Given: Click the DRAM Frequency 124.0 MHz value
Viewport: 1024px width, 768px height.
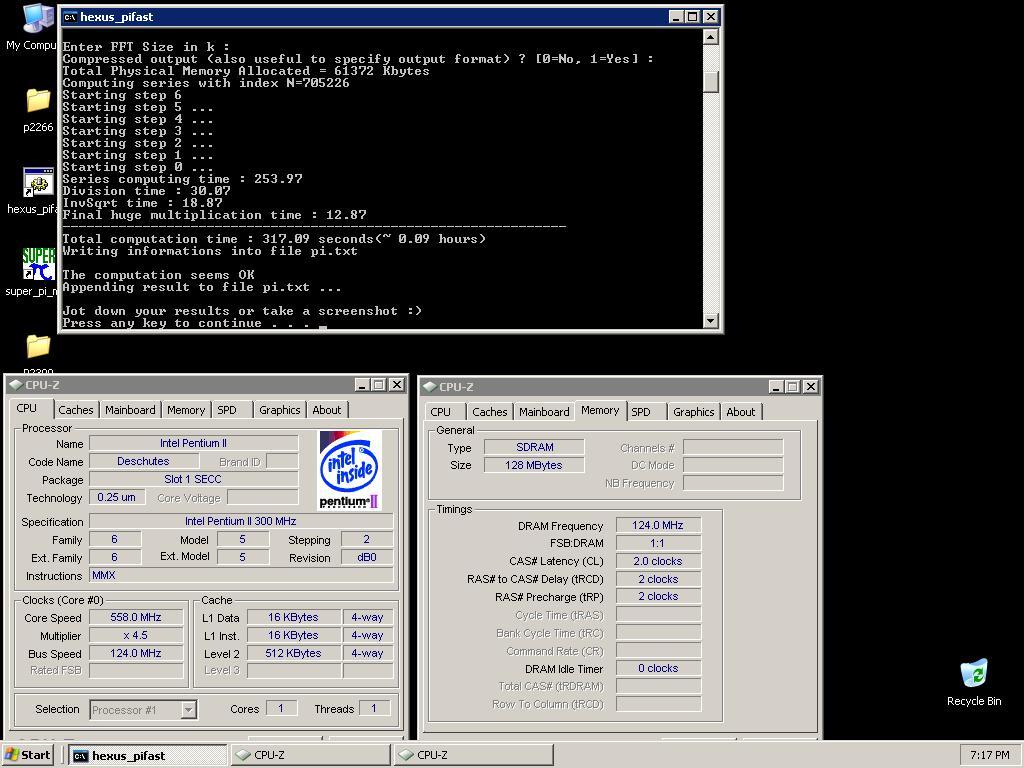Looking at the screenshot, I should pos(658,525).
